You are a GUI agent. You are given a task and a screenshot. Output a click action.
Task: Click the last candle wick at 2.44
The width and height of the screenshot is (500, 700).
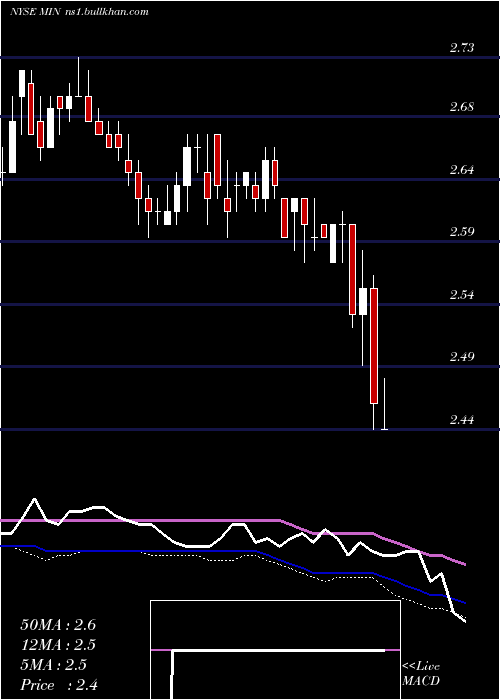click(384, 404)
